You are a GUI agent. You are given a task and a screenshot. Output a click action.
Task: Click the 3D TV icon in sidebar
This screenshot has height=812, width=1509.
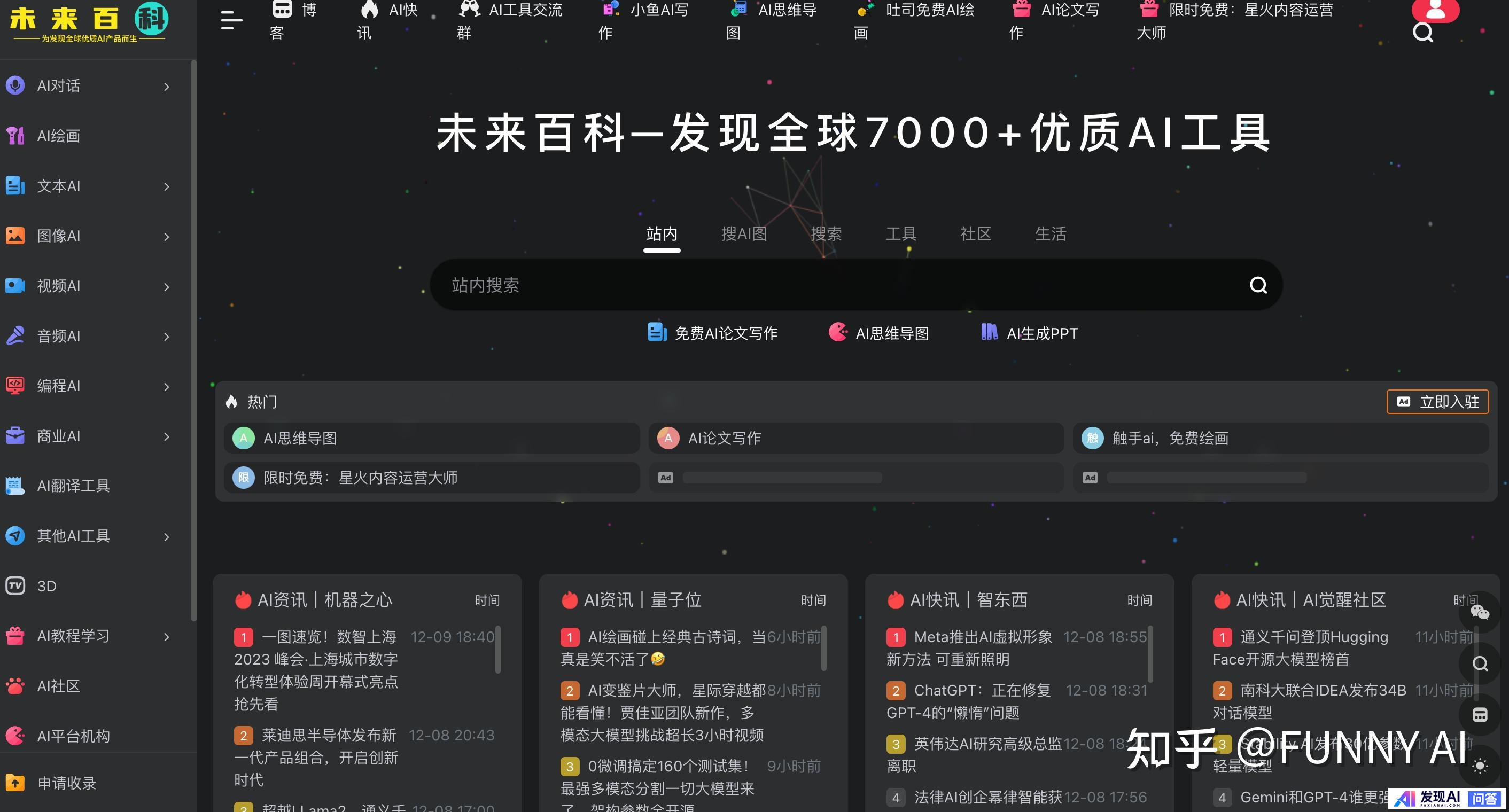[x=15, y=585]
